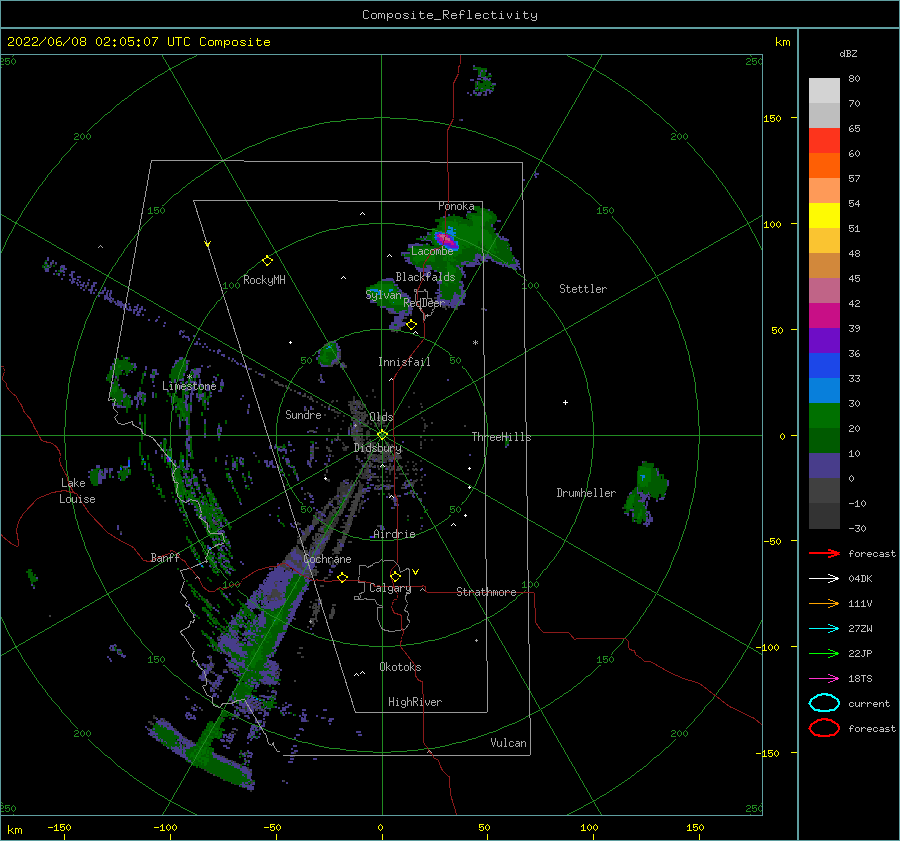
Task: Click the Calgary city label
Action: [390, 588]
